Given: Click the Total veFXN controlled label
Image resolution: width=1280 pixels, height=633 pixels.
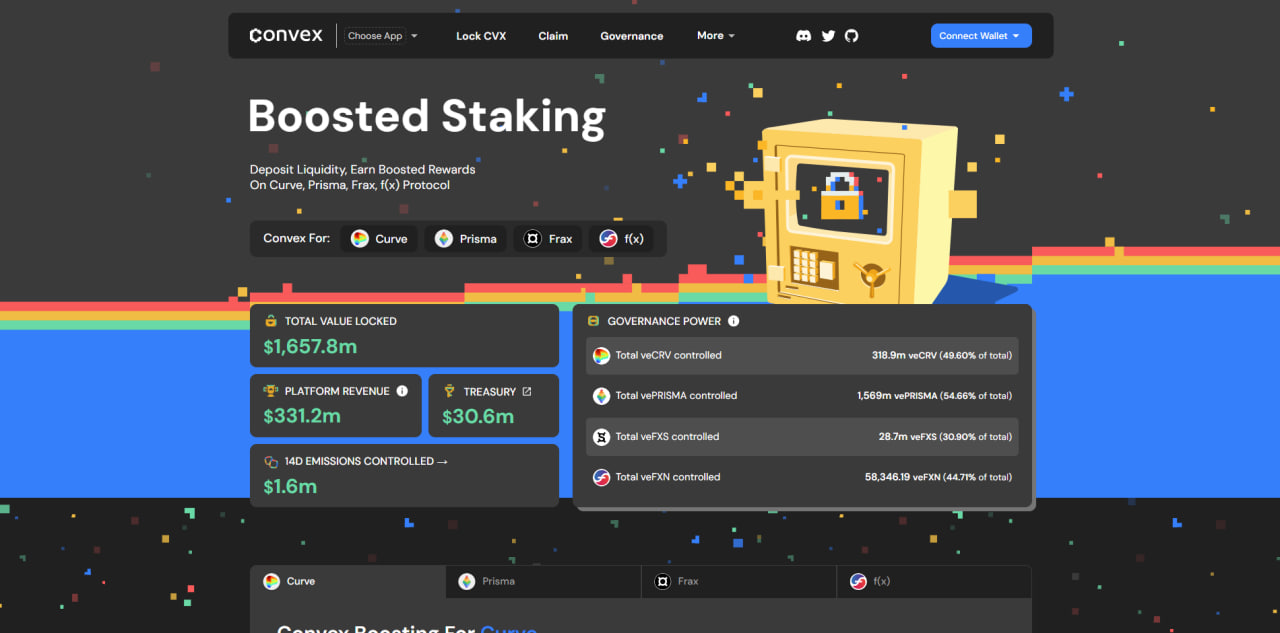Looking at the screenshot, I should (x=668, y=477).
